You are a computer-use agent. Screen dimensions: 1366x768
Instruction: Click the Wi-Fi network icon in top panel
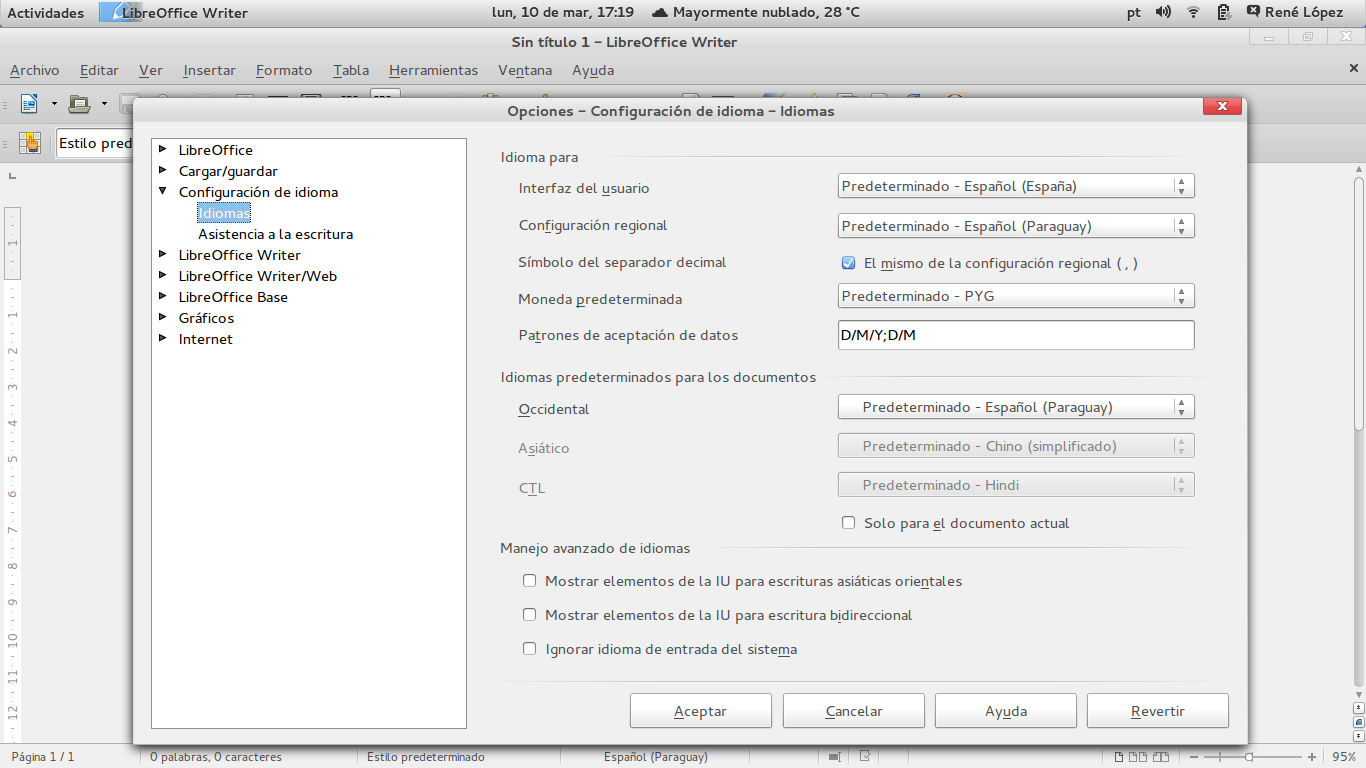pos(1193,13)
